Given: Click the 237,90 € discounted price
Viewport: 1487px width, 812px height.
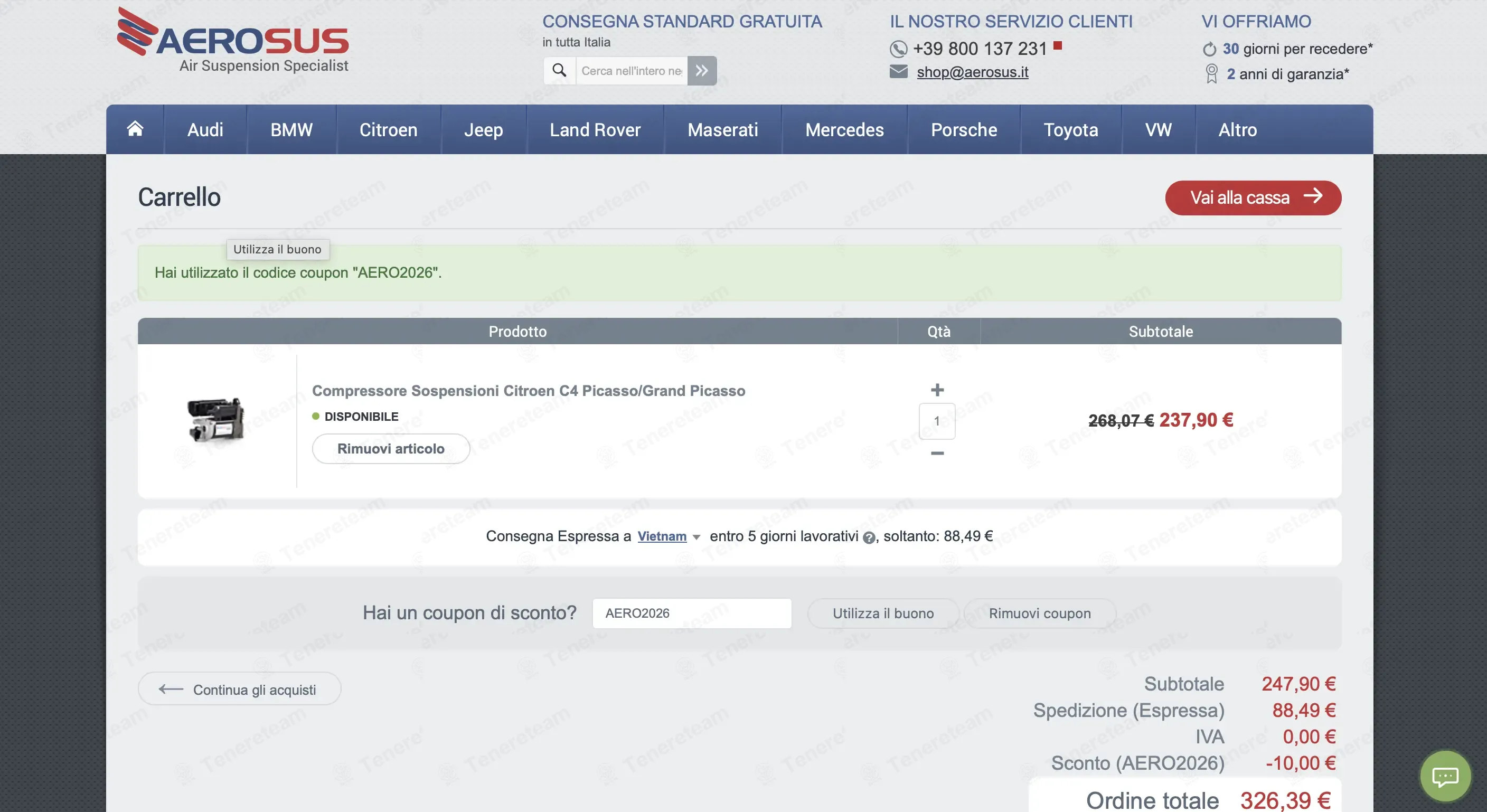Looking at the screenshot, I should tap(1196, 420).
